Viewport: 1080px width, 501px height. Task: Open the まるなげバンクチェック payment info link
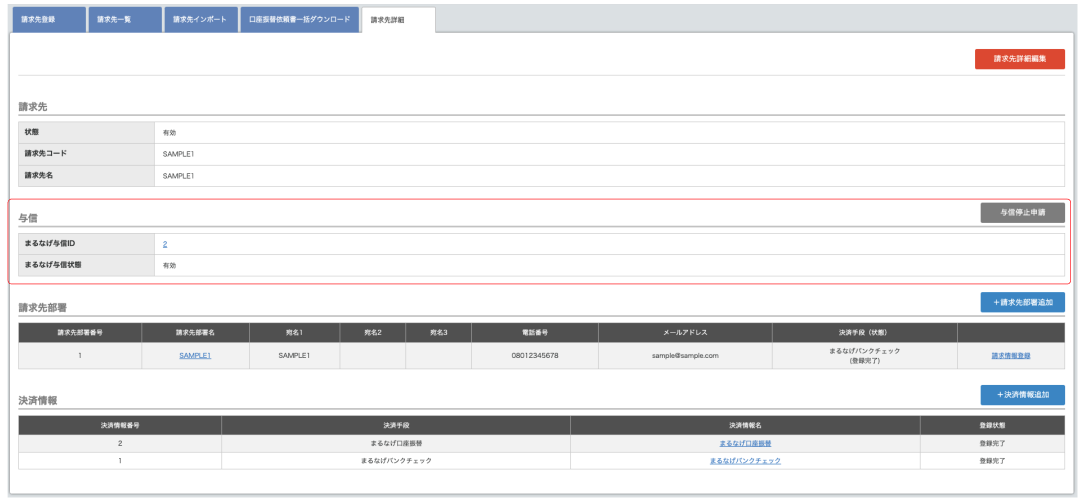pyautogui.click(x=744, y=460)
